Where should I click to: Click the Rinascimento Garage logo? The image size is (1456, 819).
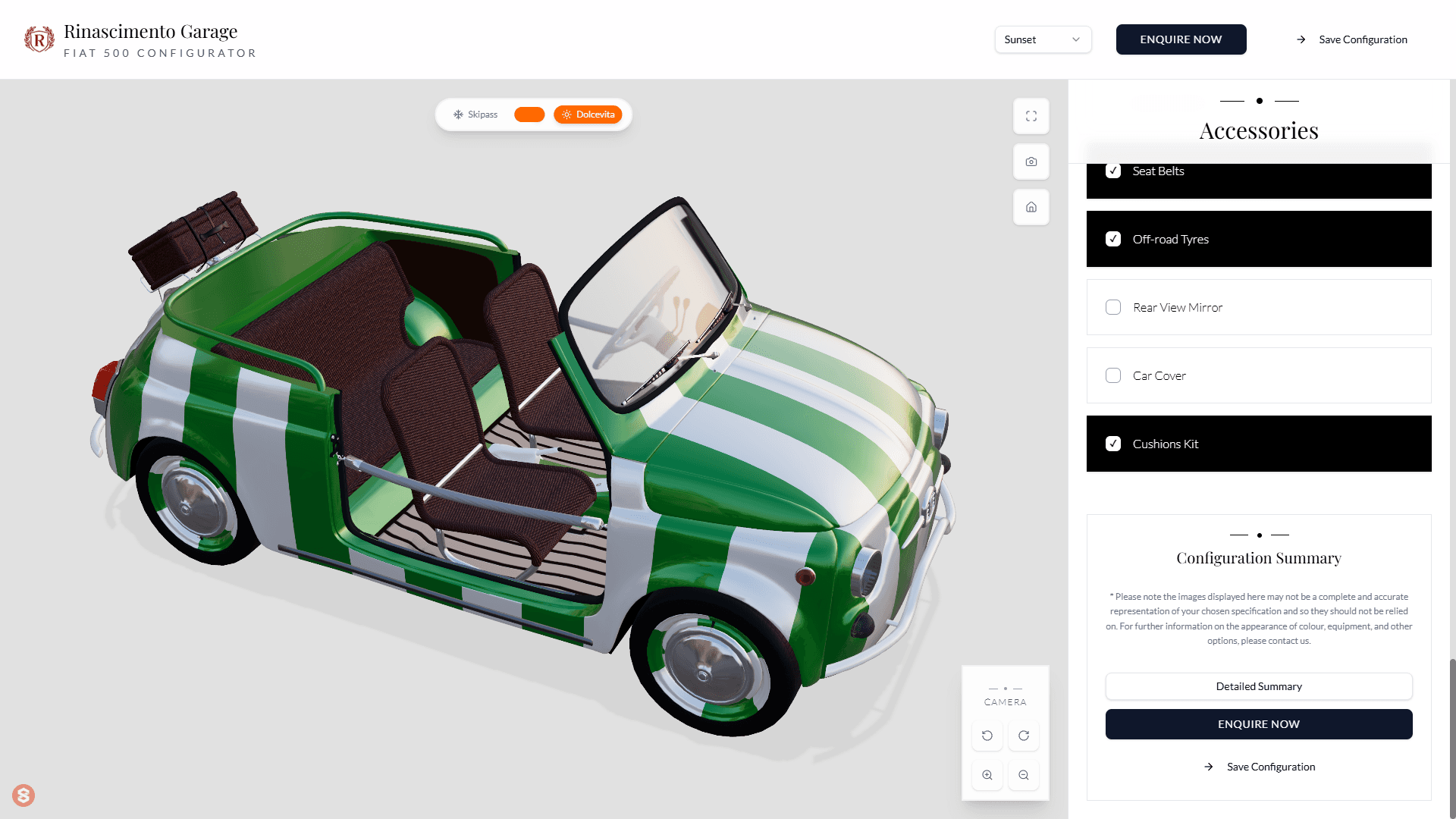39,39
